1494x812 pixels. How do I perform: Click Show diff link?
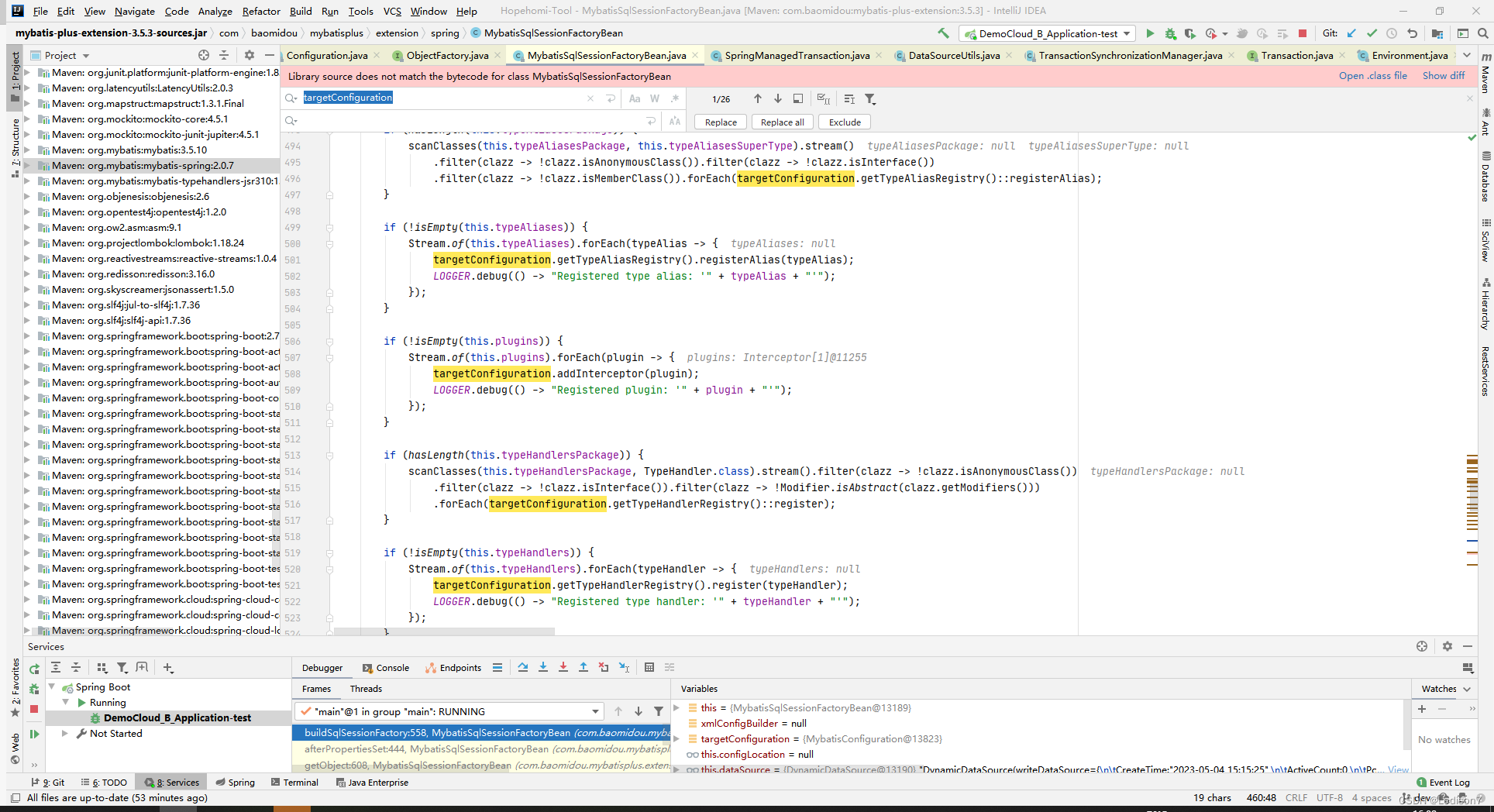pos(1444,75)
